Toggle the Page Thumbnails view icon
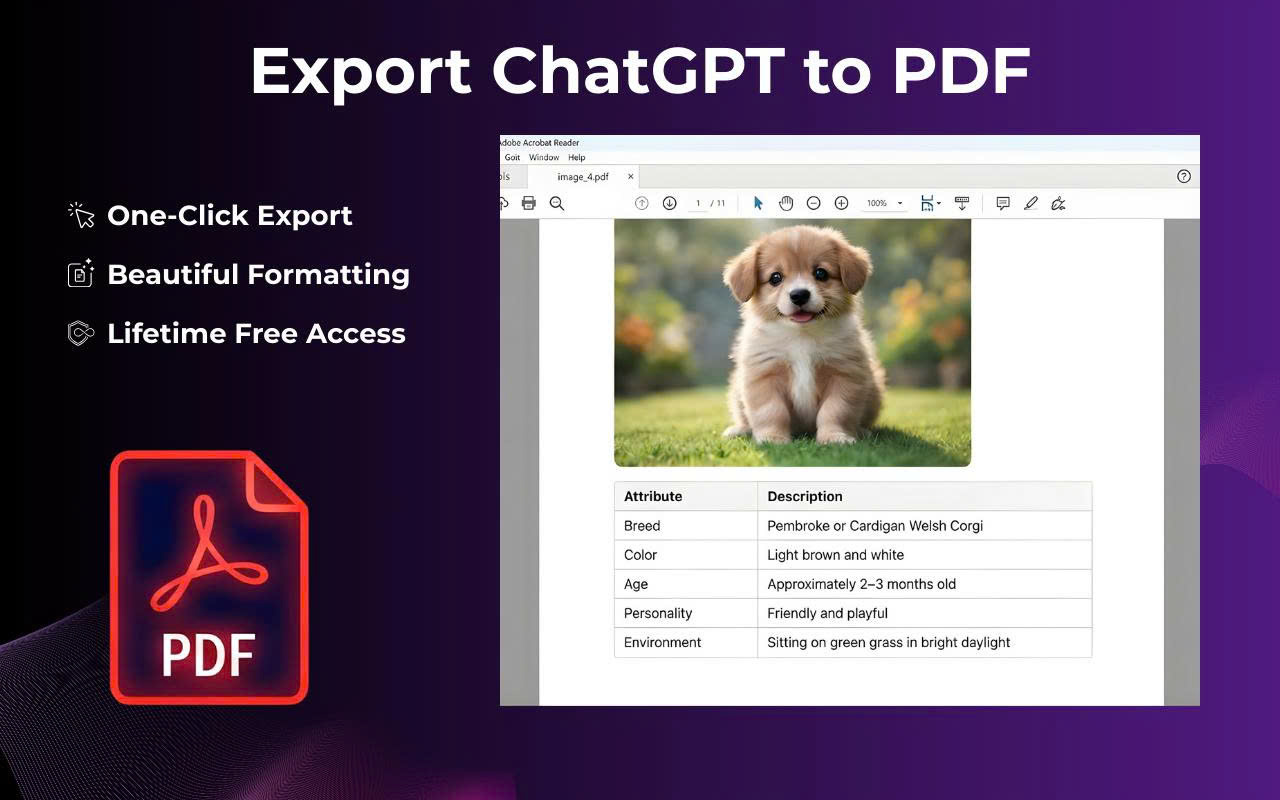 [928, 203]
